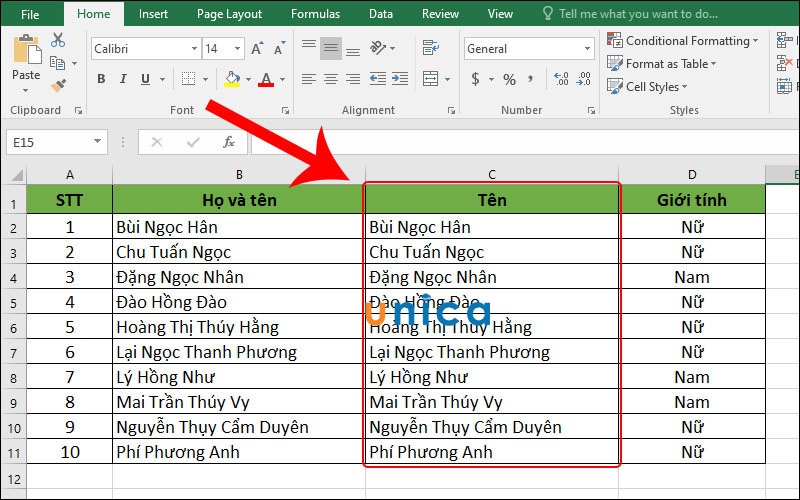Click the Select All corner triangle
Image resolution: width=800 pixels, height=500 pixels.
[16, 176]
